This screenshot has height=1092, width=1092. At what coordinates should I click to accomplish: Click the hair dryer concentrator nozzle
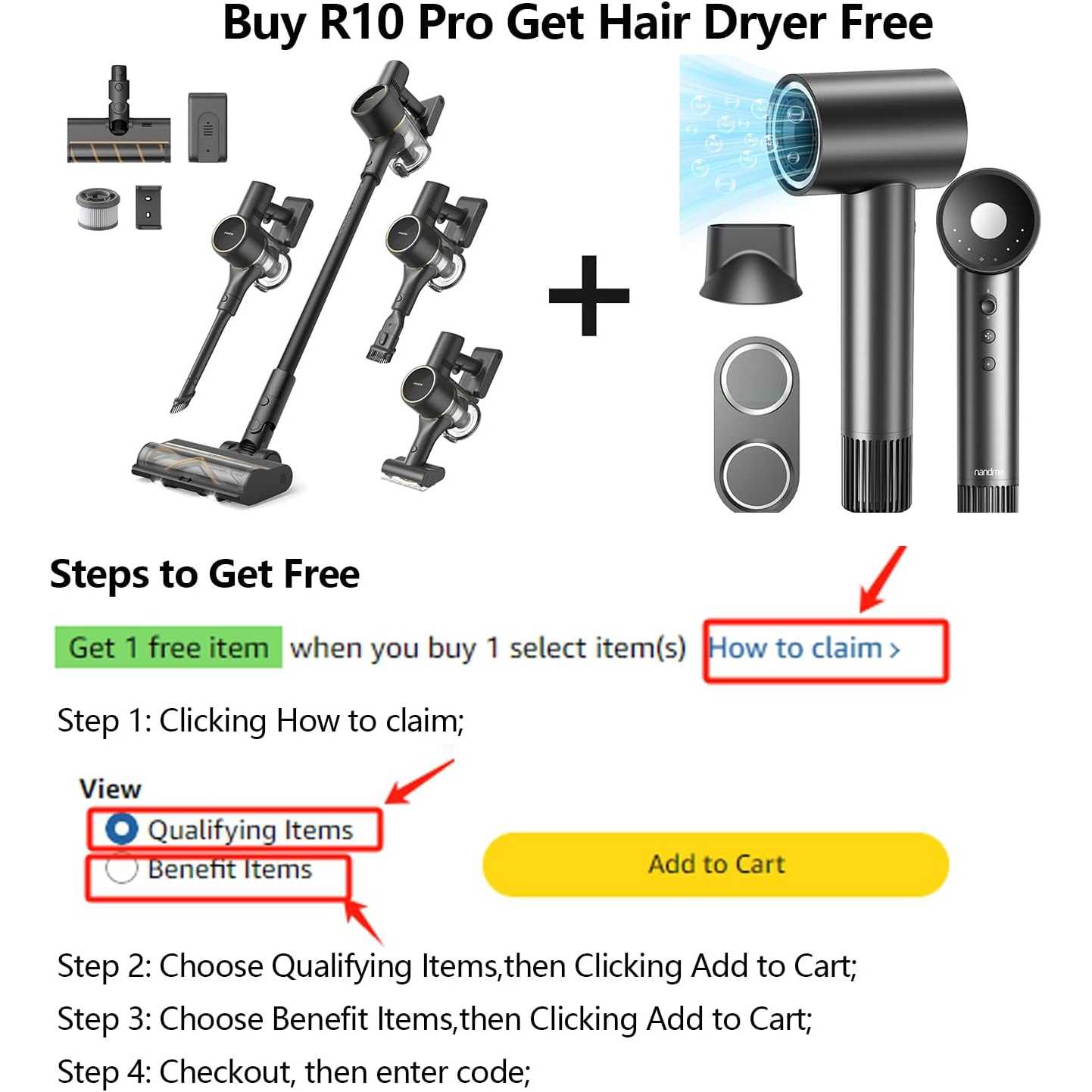pos(750,262)
